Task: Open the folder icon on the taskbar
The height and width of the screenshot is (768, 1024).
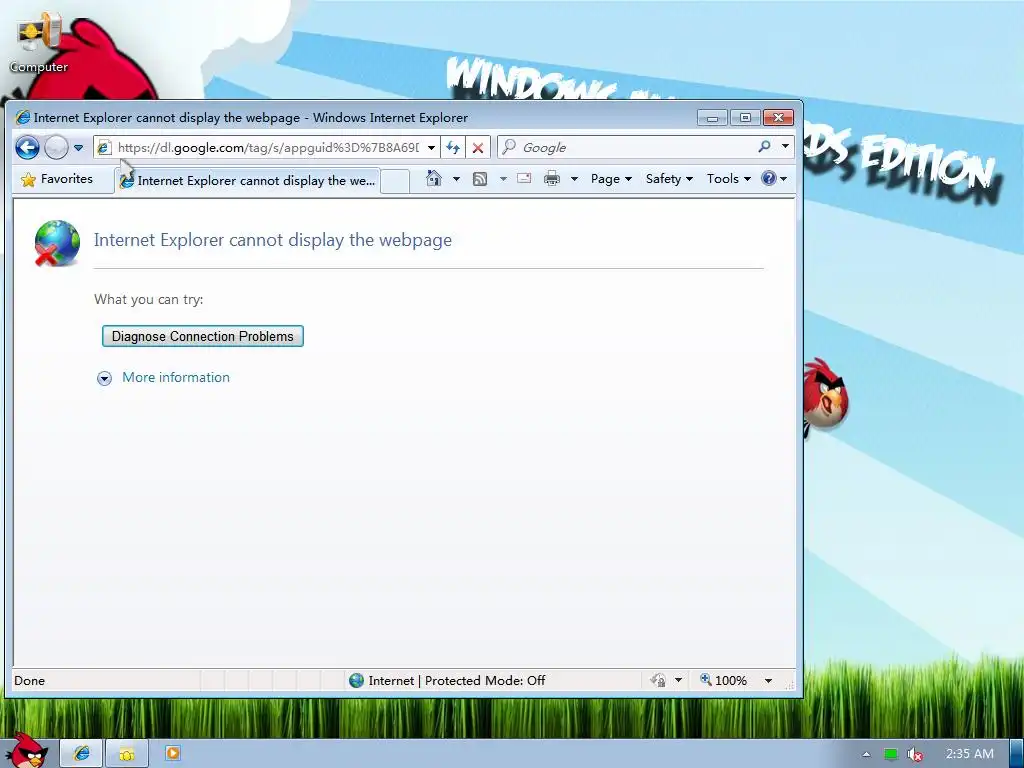Action: point(127,754)
